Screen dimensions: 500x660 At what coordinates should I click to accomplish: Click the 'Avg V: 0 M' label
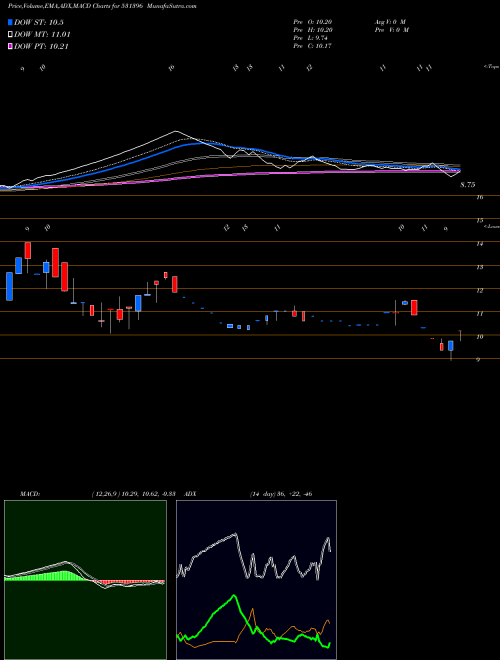click(390, 22)
